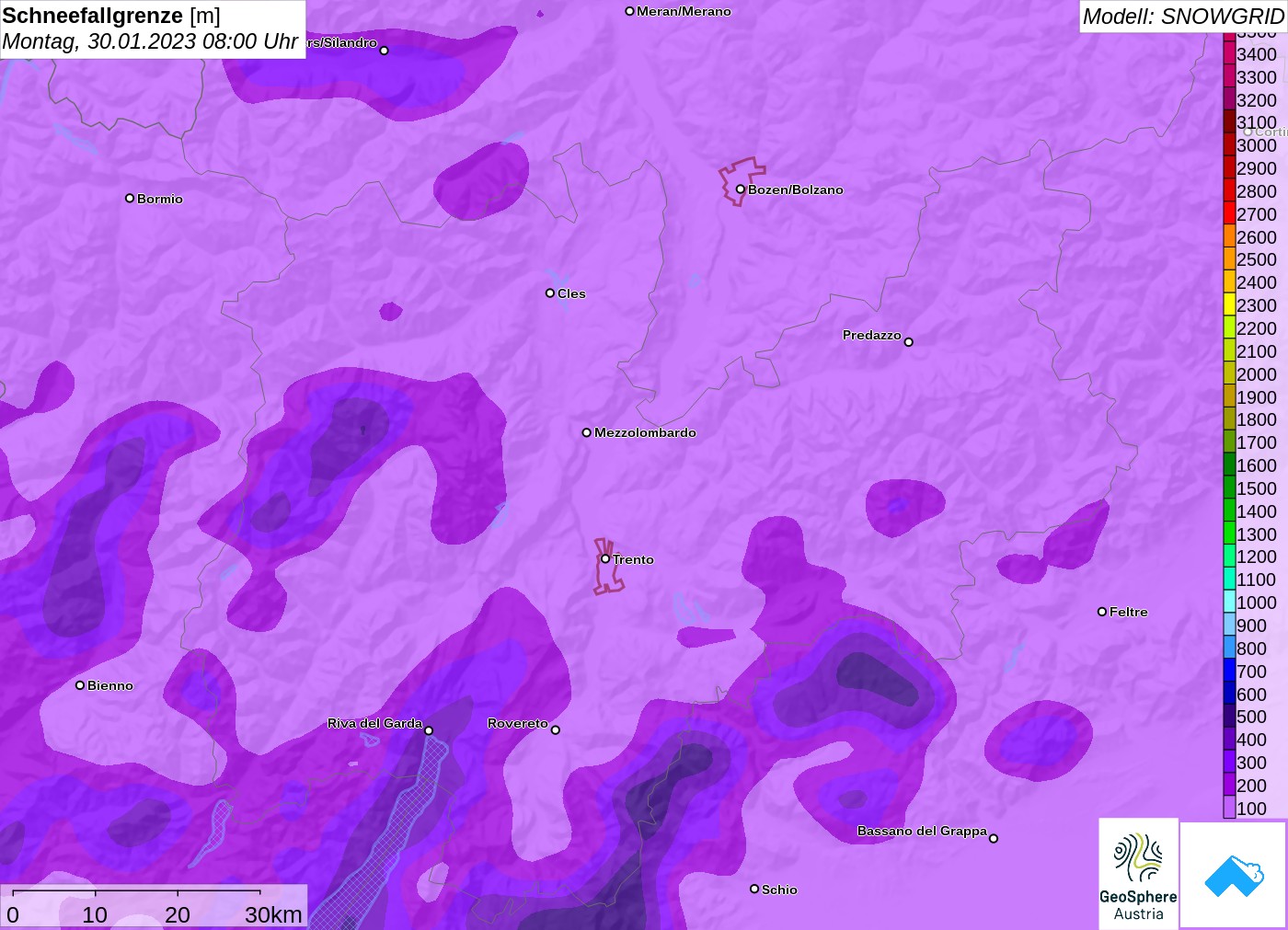
Task: Click the 'Meran/Merano' map label
Action: tap(684, 11)
